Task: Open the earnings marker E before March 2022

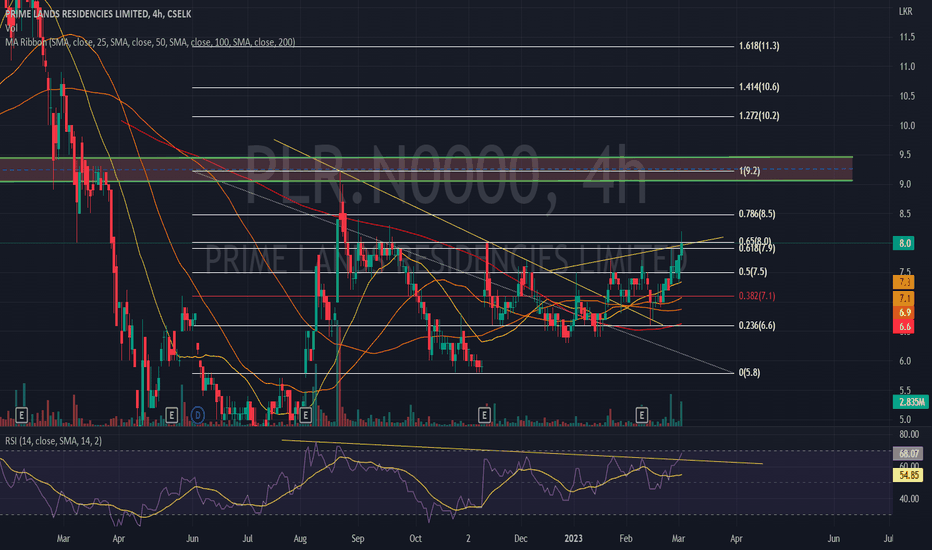Action: click(x=21, y=414)
